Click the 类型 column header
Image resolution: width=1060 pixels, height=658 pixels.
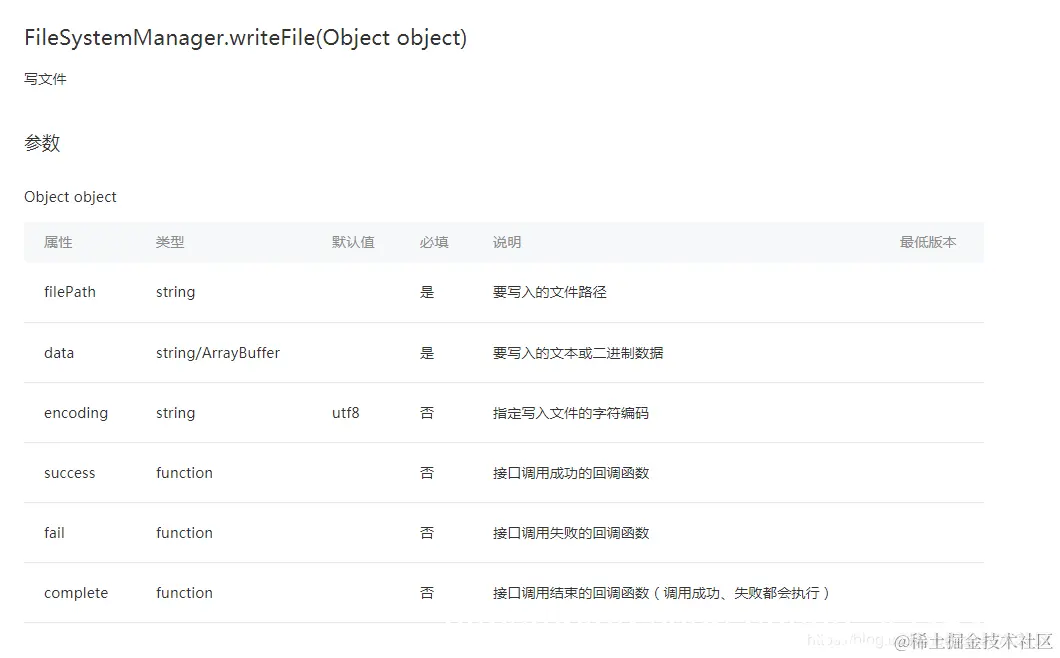click(x=170, y=242)
